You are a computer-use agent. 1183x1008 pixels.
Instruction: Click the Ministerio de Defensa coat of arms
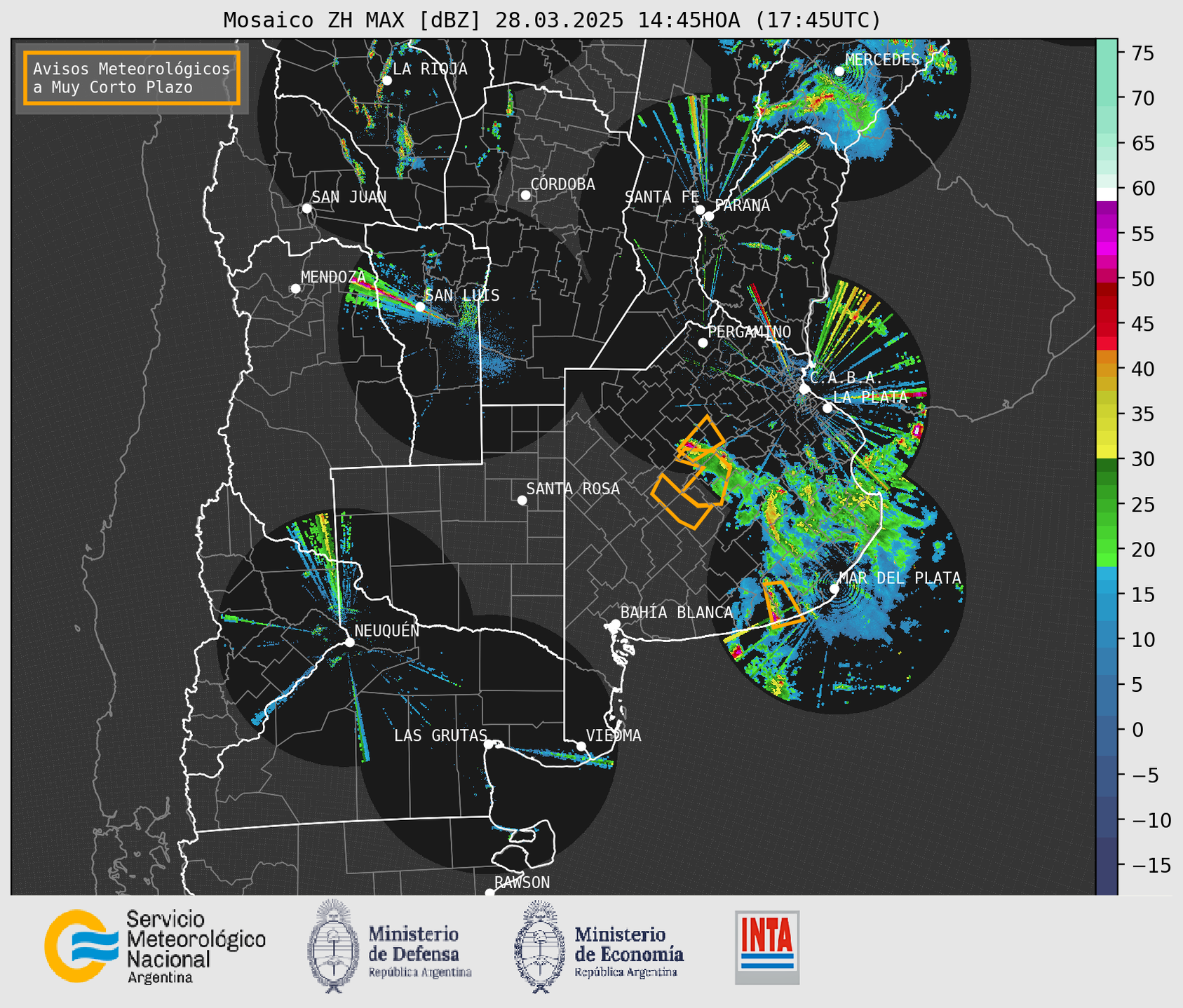tap(333, 945)
